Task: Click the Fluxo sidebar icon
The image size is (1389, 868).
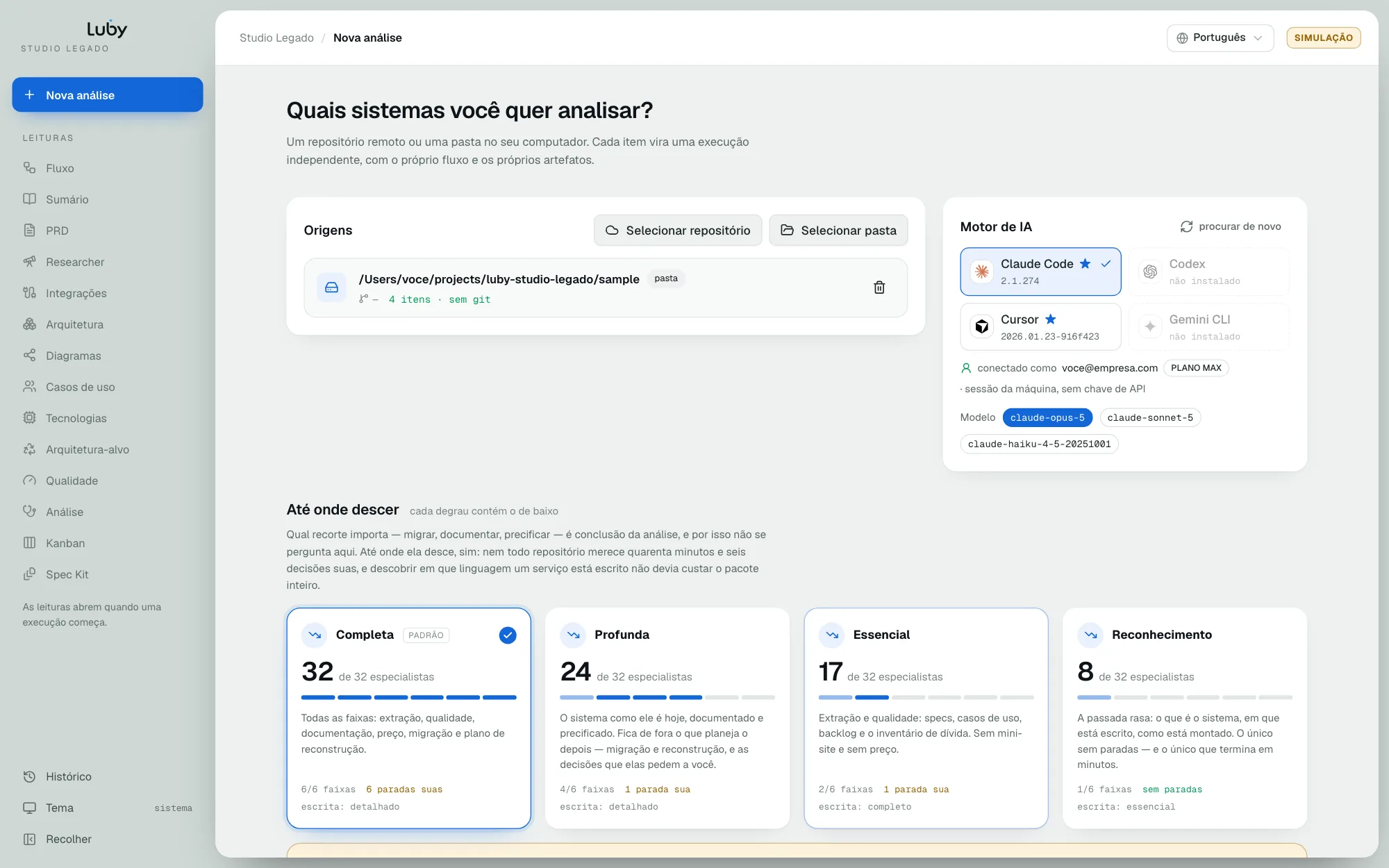Action: click(29, 168)
